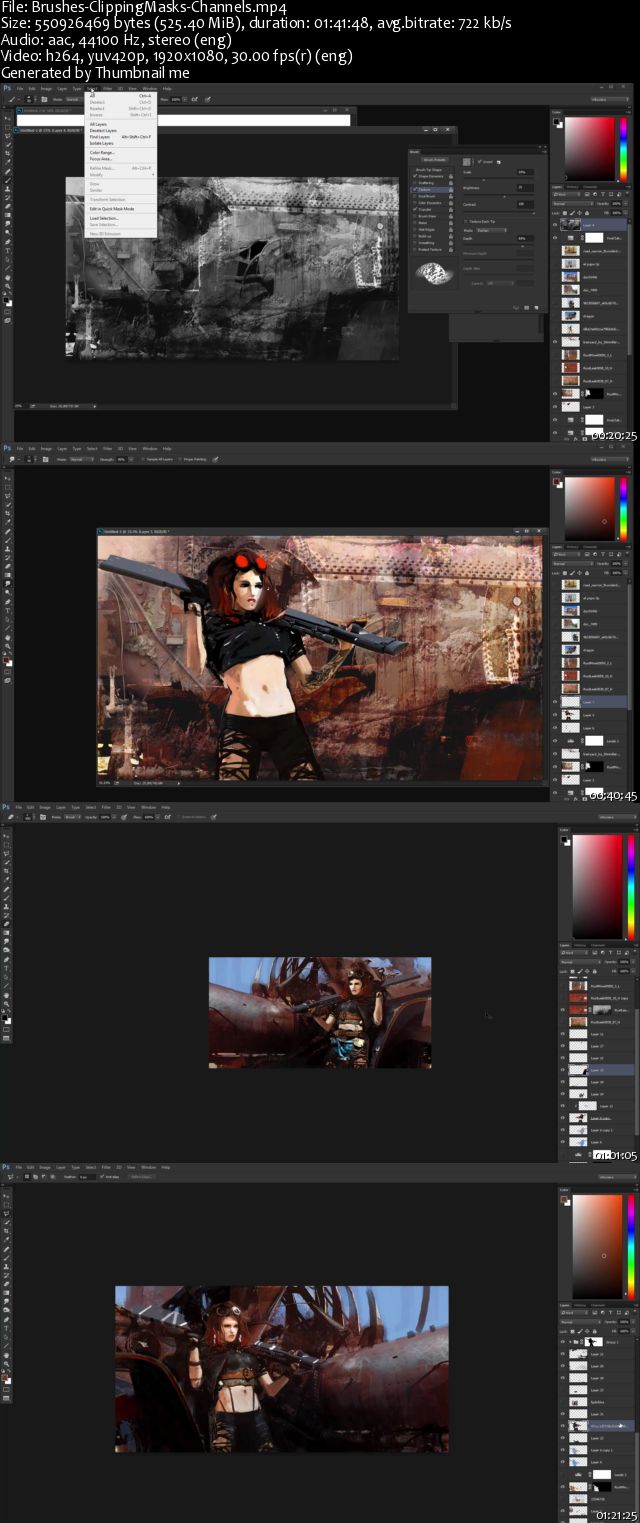Expand the Modify submenu in the Select menu

pyautogui.click(x=121, y=174)
